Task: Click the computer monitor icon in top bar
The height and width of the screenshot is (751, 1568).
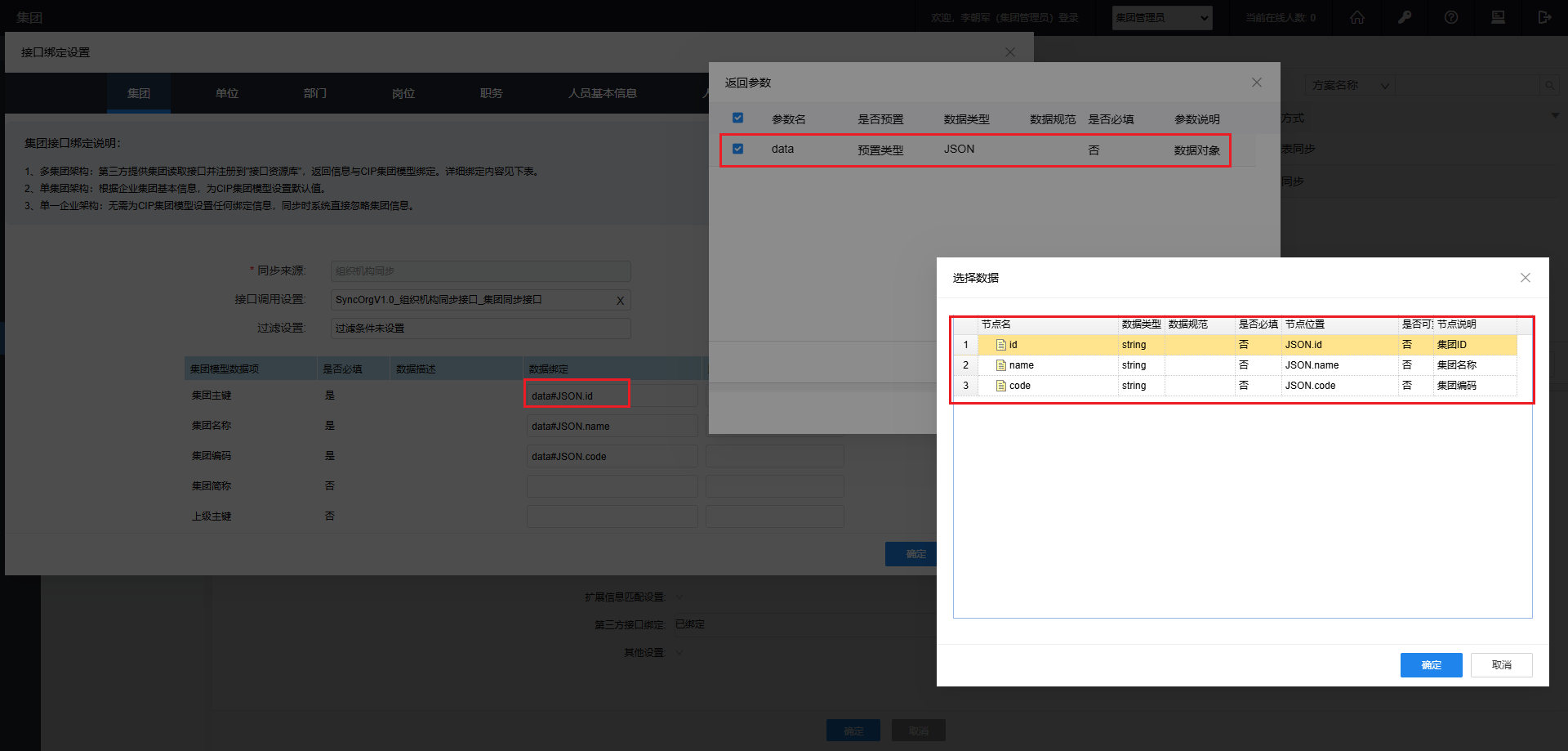Action: (1498, 17)
